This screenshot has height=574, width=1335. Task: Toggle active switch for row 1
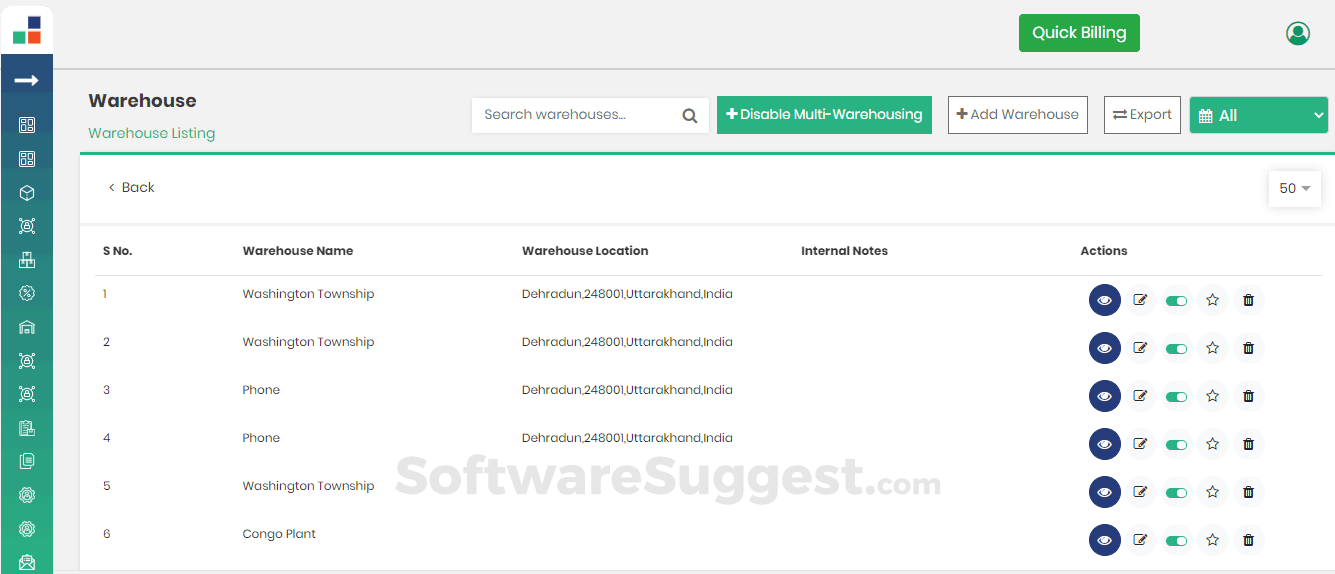[1176, 300]
